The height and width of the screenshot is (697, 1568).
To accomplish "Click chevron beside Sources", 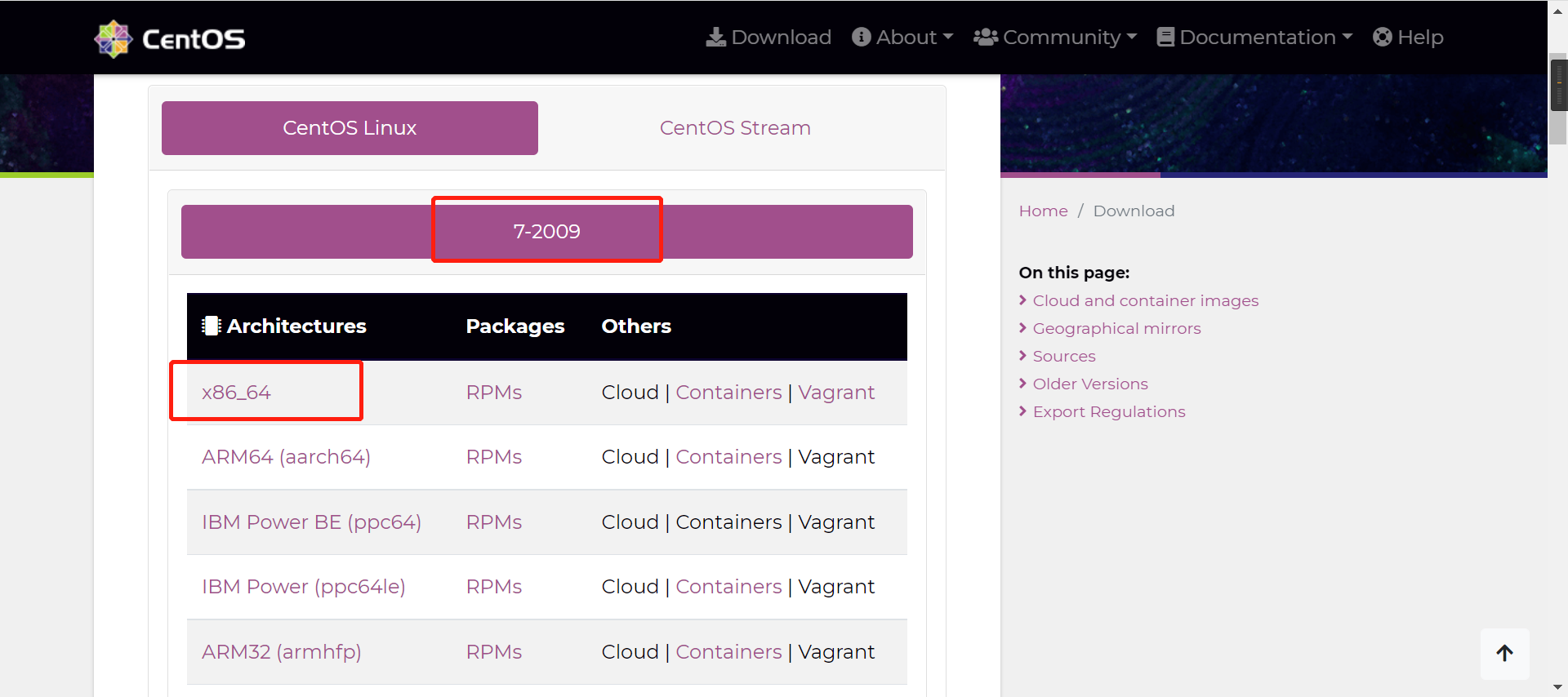I will [1022, 356].
